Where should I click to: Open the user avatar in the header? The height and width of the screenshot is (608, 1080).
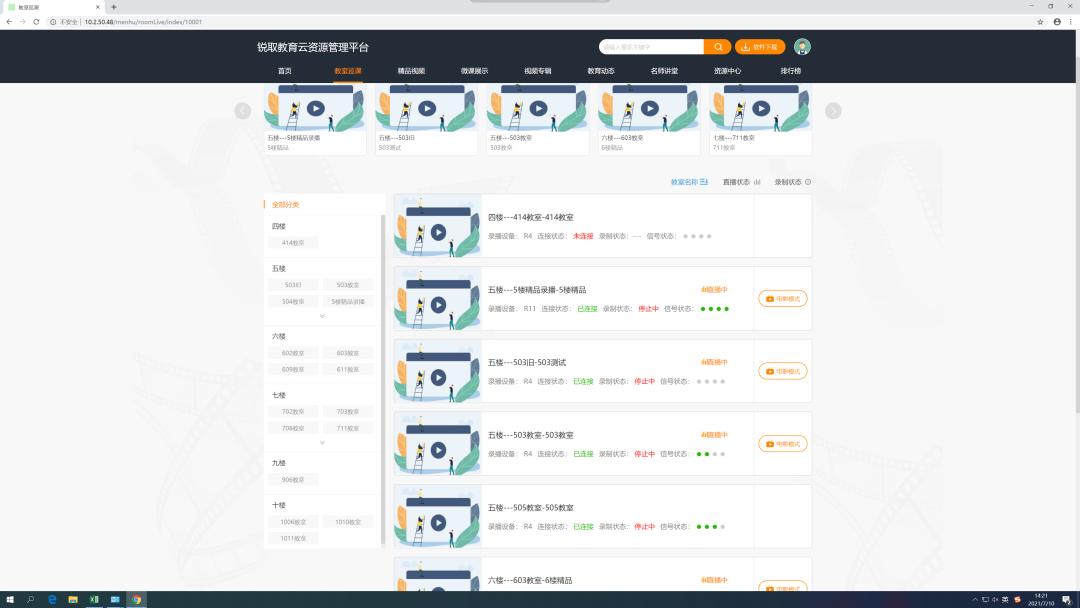click(802, 47)
